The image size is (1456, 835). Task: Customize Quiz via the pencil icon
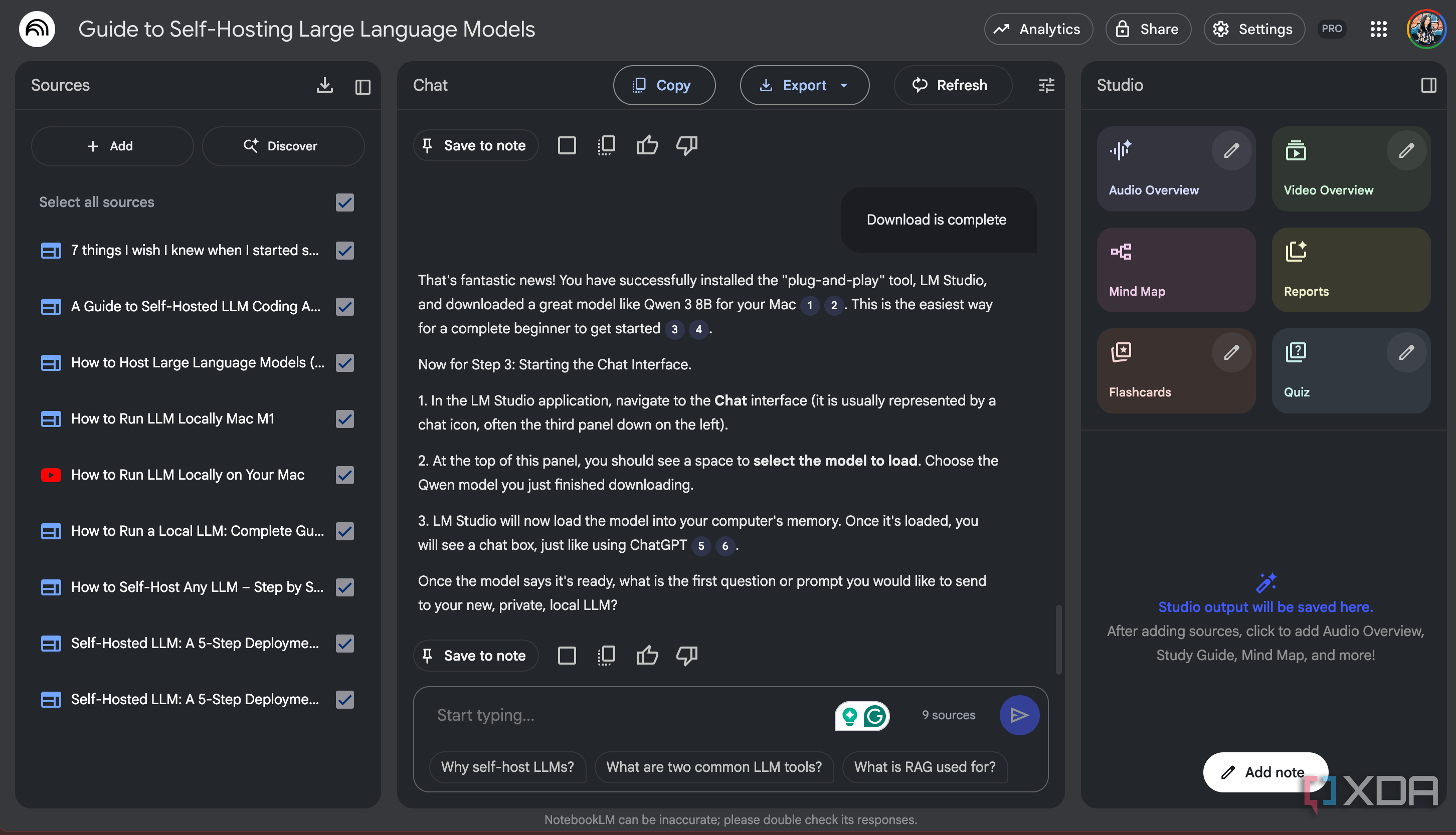pos(1406,353)
